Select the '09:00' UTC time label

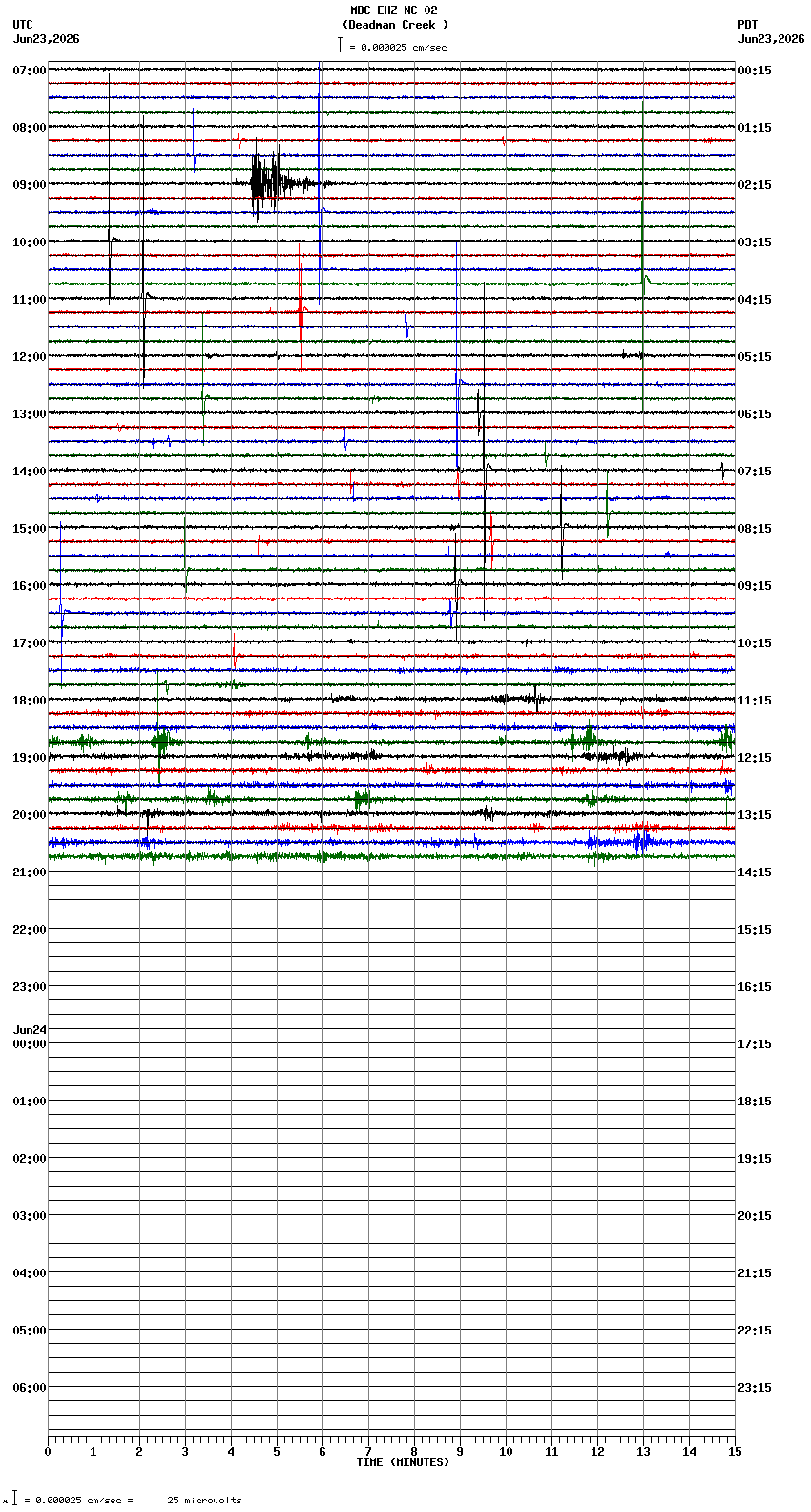[30, 185]
